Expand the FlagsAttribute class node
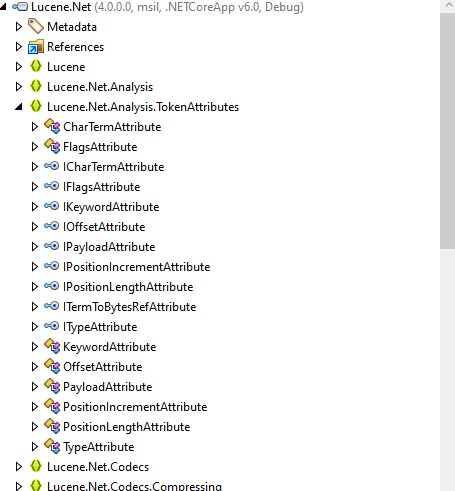The width and height of the screenshot is (455, 491). click(35, 147)
